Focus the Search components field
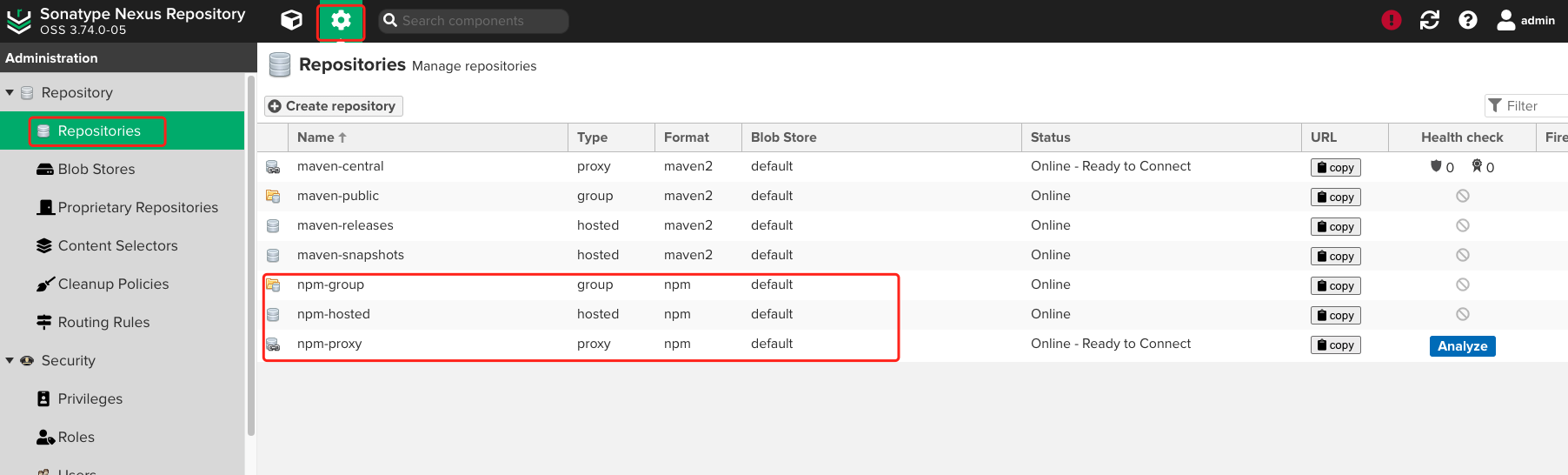This screenshot has width=1568, height=475. click(x=474, y=21)
